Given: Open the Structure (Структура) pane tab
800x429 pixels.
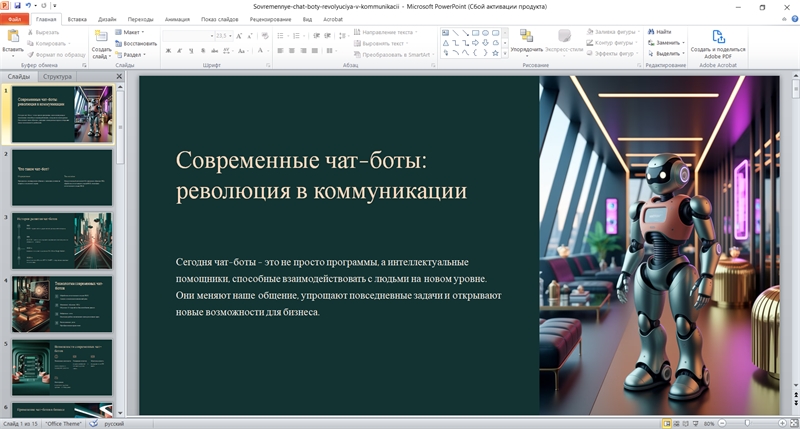Looking at the screenshot, I should (57, 77).
